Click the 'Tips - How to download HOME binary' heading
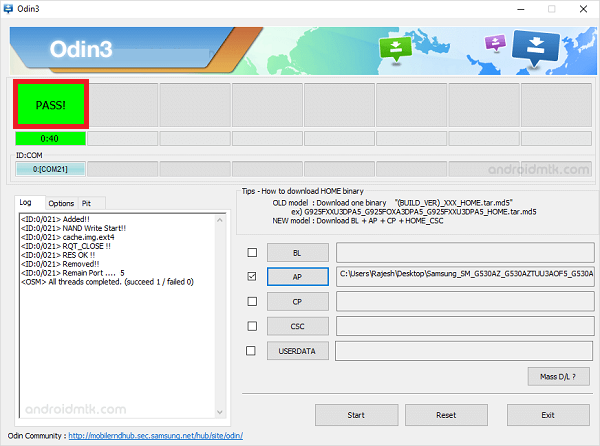600x446 pixels. pos(303,191)
